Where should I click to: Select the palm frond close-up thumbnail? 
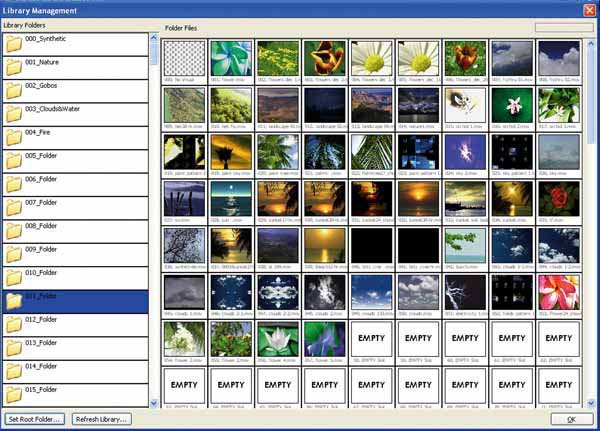pyautogui.click(x=372, y=152)
